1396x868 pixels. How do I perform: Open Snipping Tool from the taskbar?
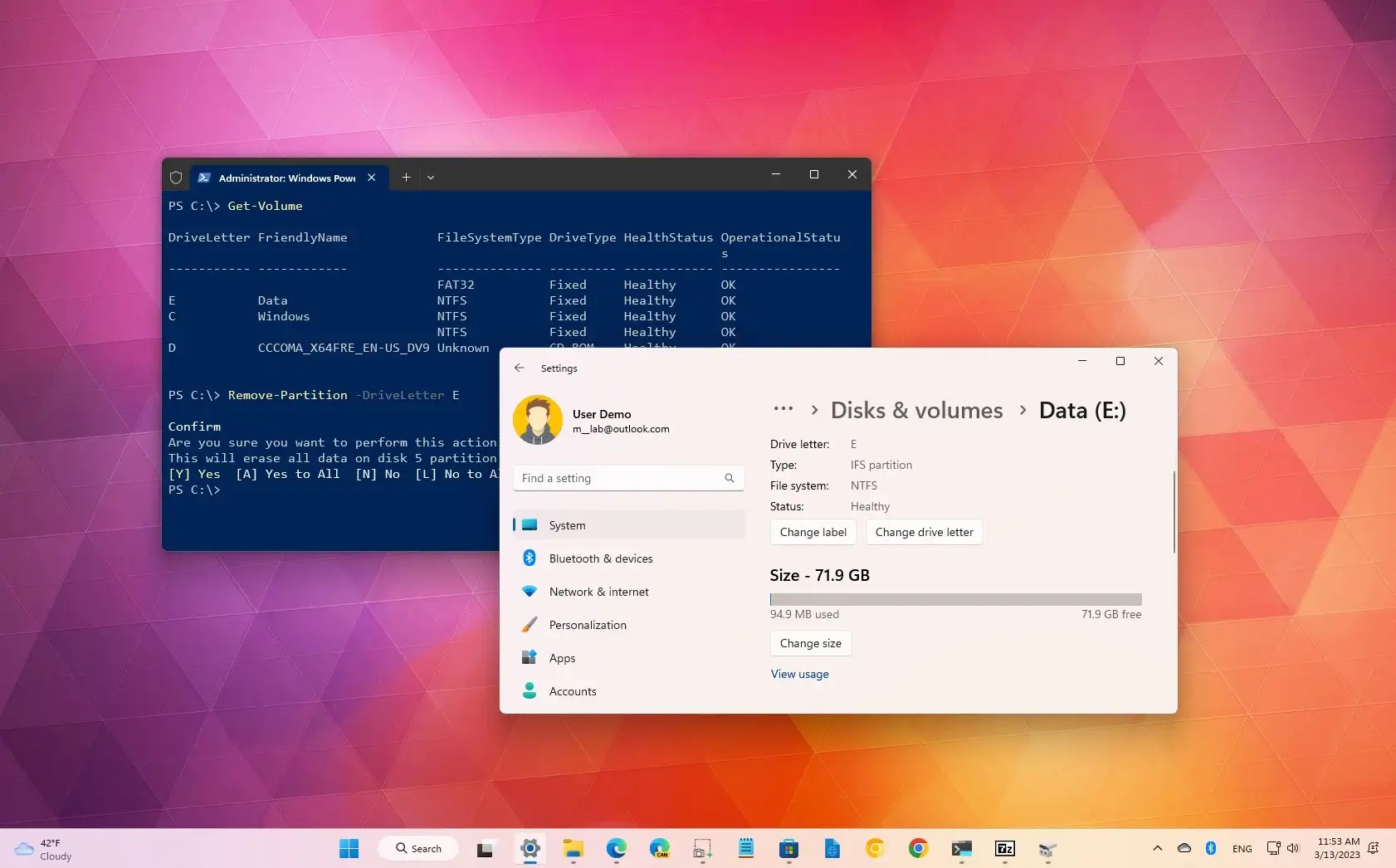coord(700,848)
